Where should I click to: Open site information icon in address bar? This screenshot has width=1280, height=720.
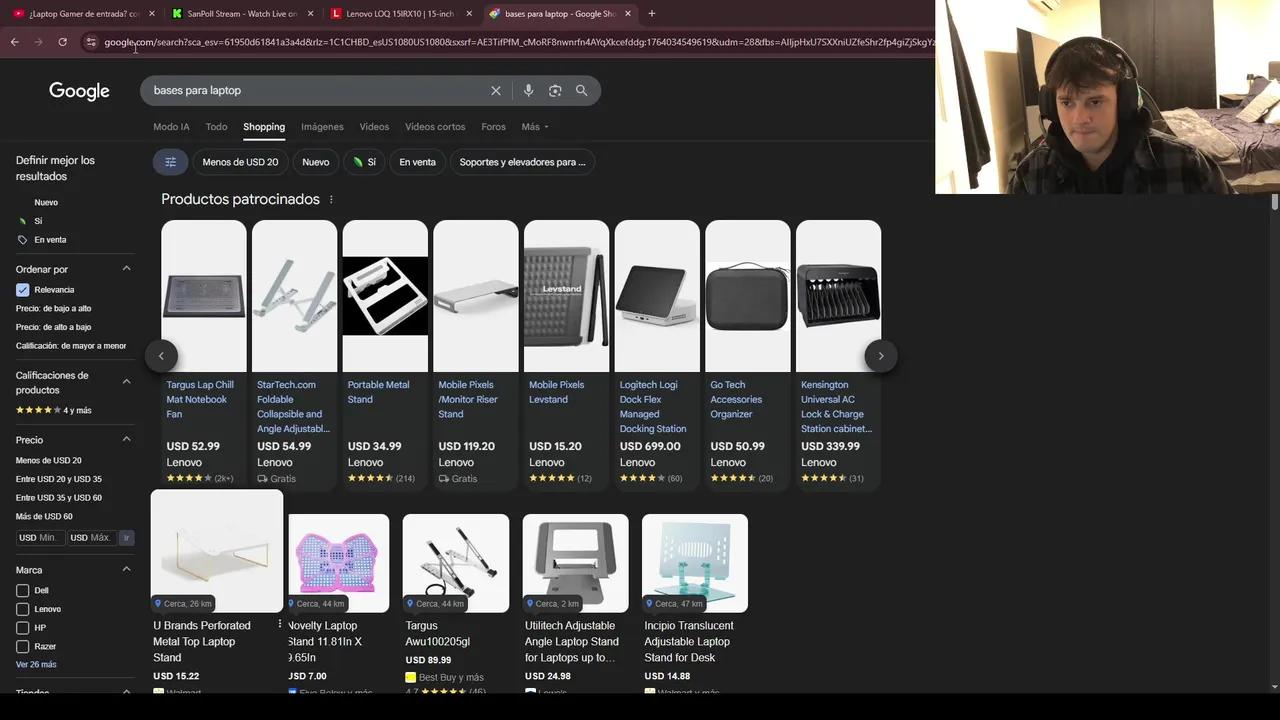click(x=91, y=42)
